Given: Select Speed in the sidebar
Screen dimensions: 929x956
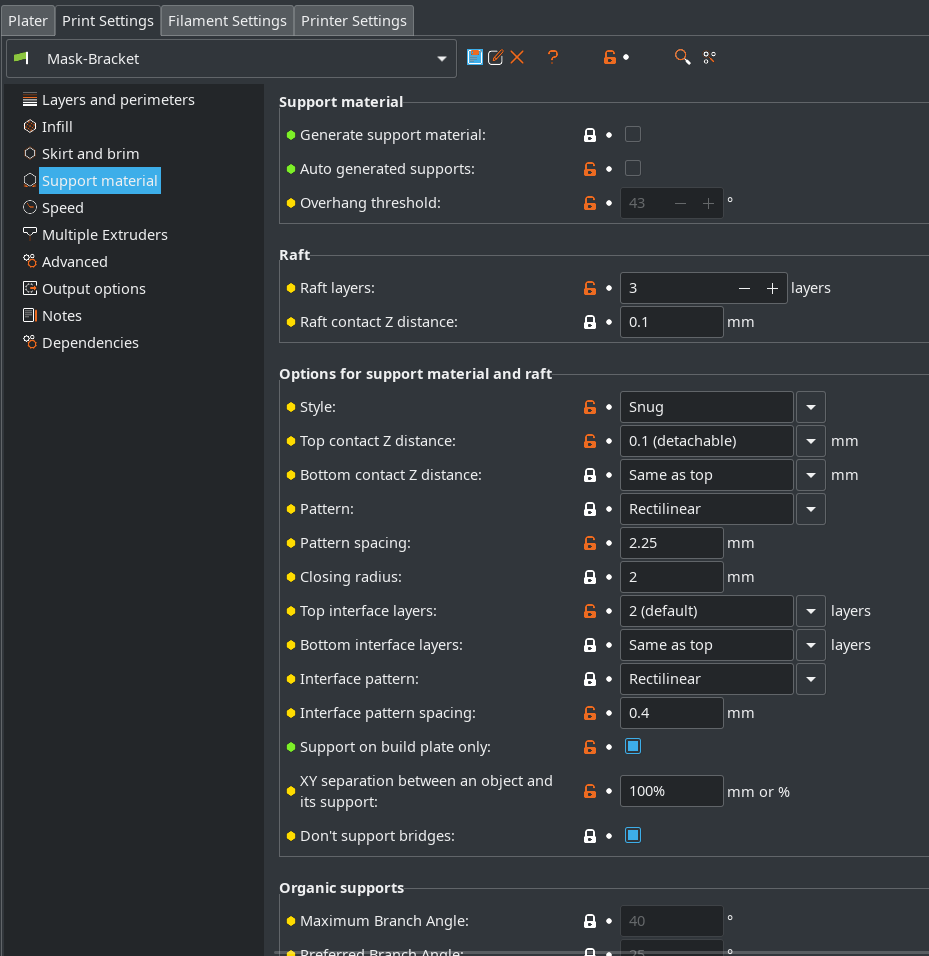Looking at the screenshot, I should coord(61,207).
